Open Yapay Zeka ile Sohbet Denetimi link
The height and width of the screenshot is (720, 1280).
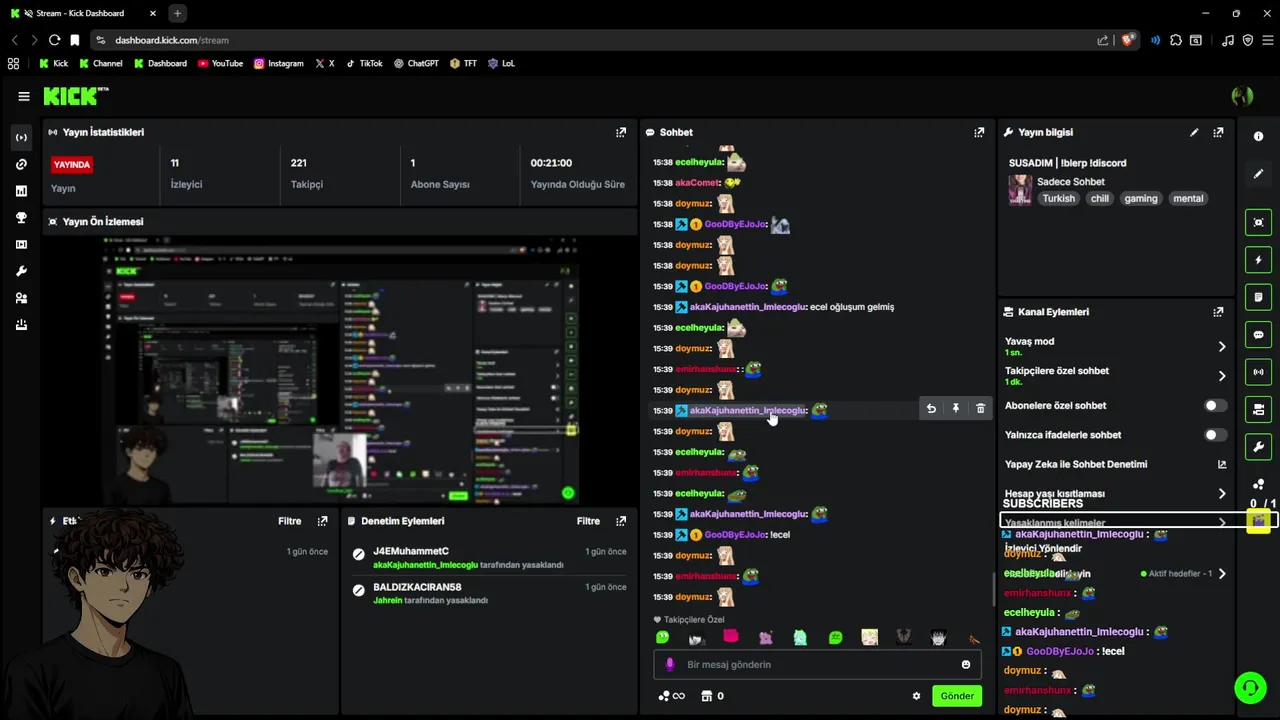point(1221,464)
